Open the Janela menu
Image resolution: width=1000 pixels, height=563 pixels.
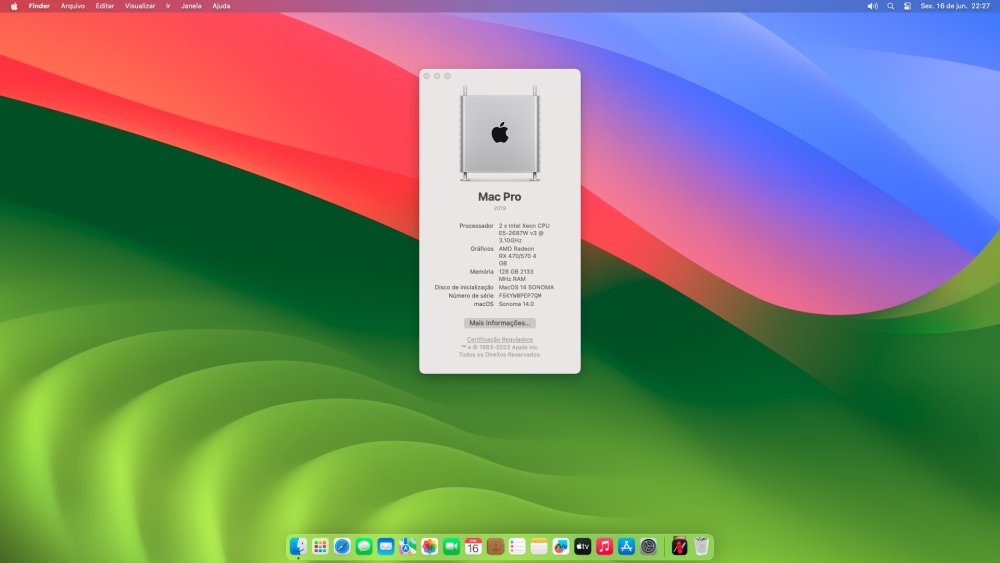coord(191,6)
